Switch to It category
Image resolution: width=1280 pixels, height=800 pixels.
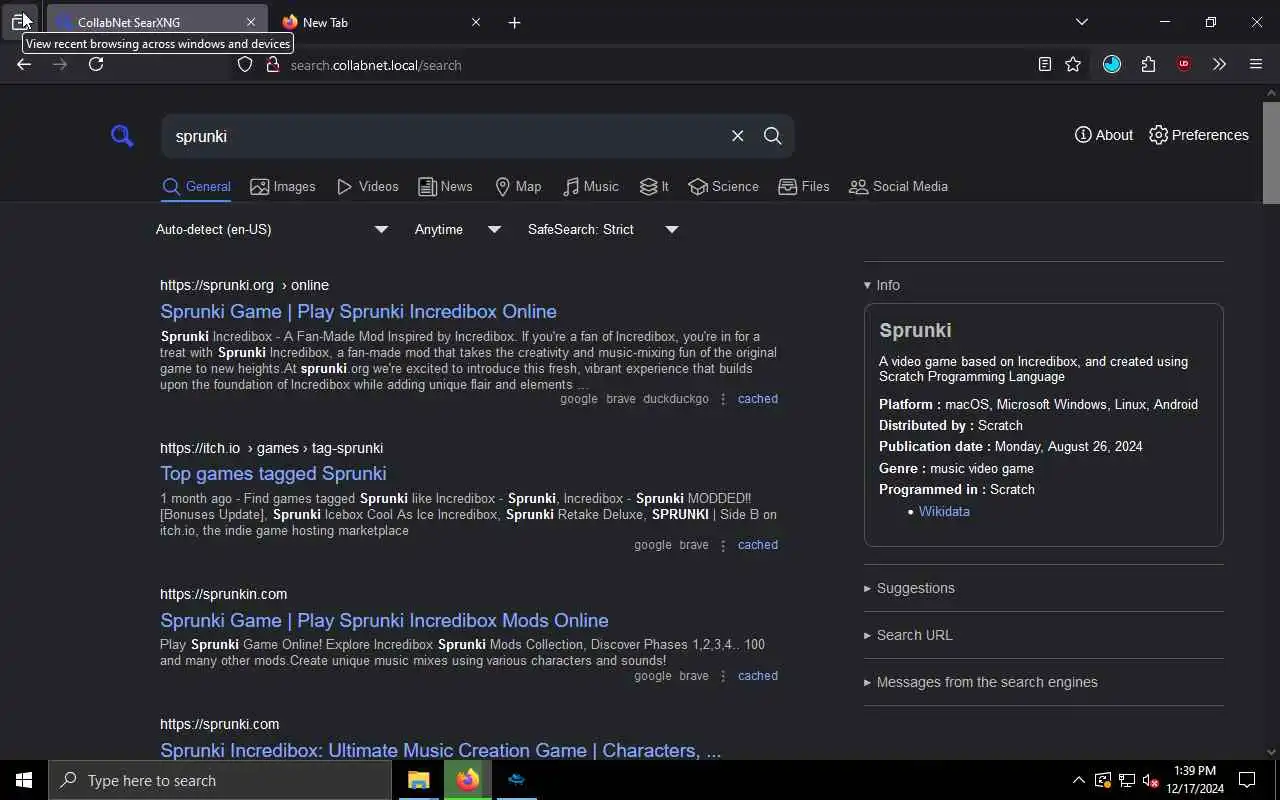point(654,187)
